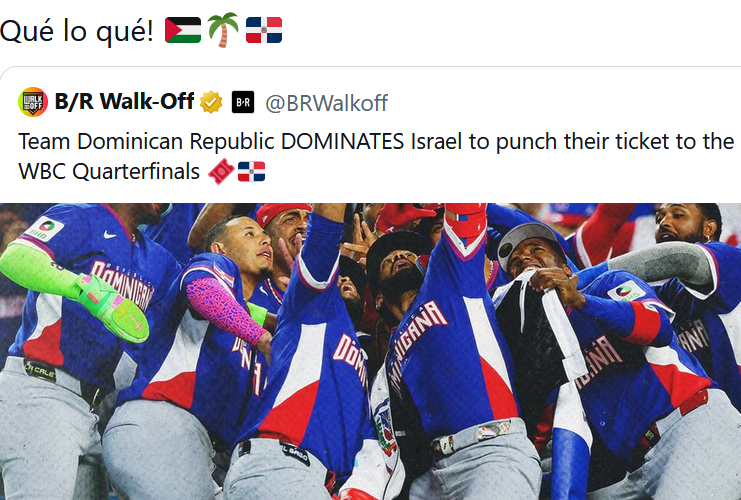The image size is (741, 500).
Task: Click the "Qué lo qué!" tweet text
Action: click(x=77, y=30)
